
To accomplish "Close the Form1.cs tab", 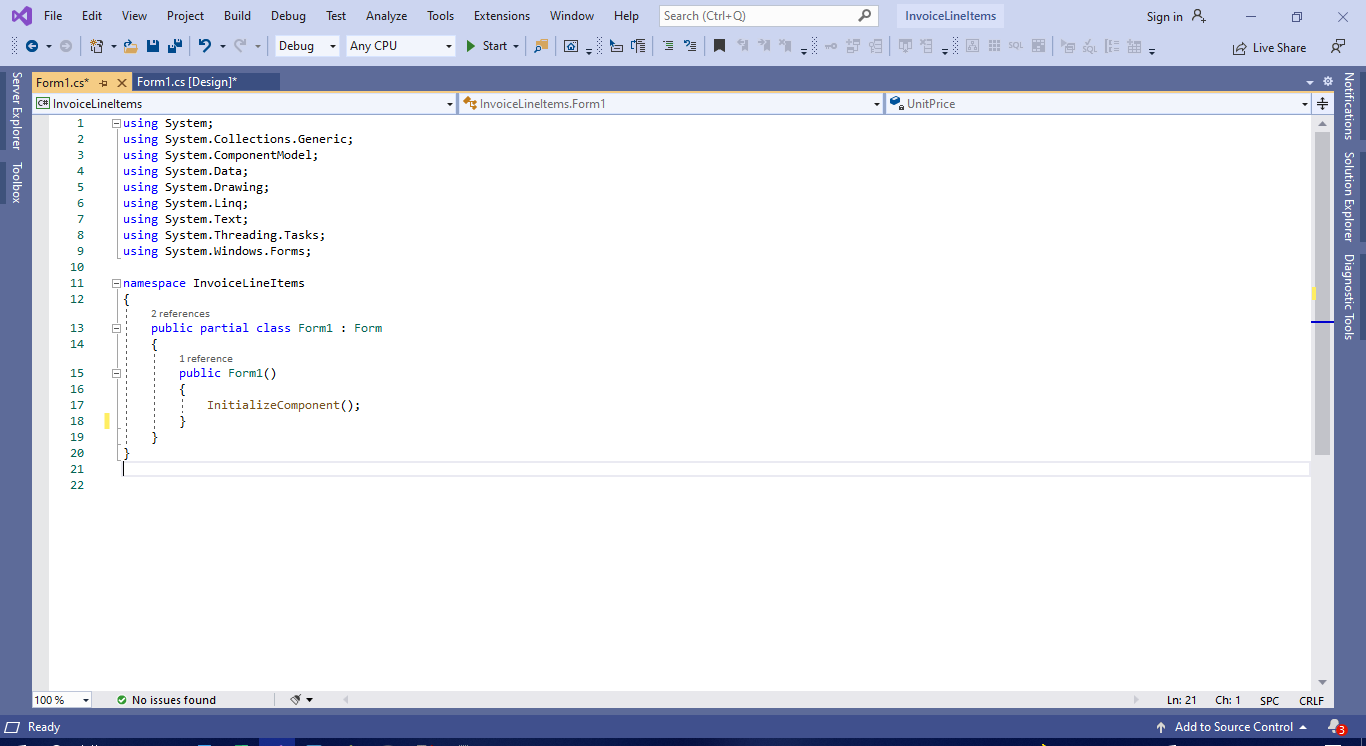I will coord(122,83).
